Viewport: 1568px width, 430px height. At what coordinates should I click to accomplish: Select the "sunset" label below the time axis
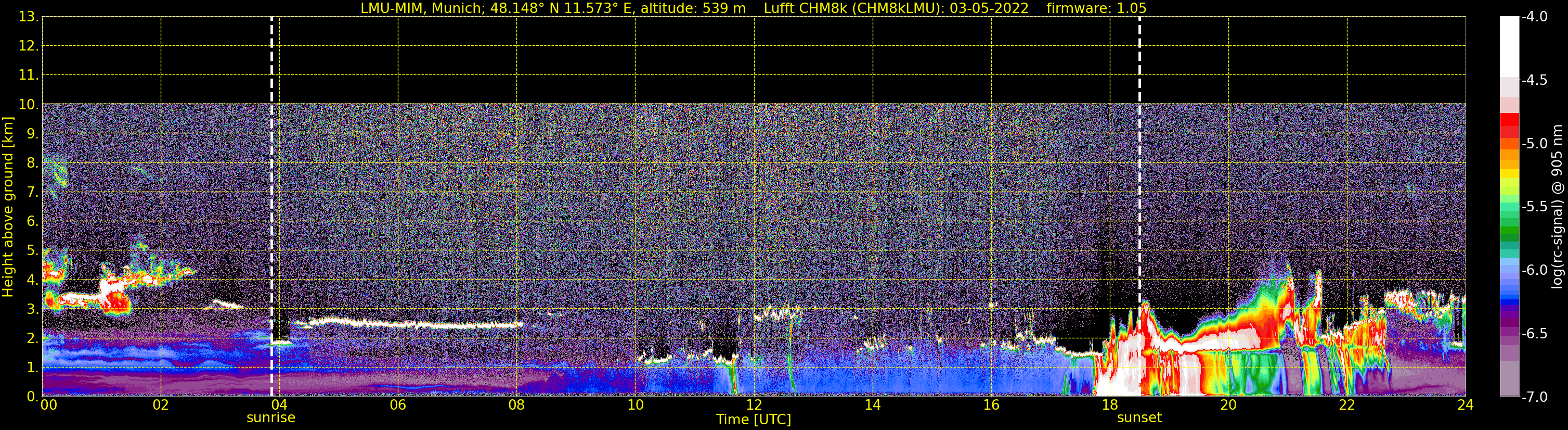pos(1139,418)
